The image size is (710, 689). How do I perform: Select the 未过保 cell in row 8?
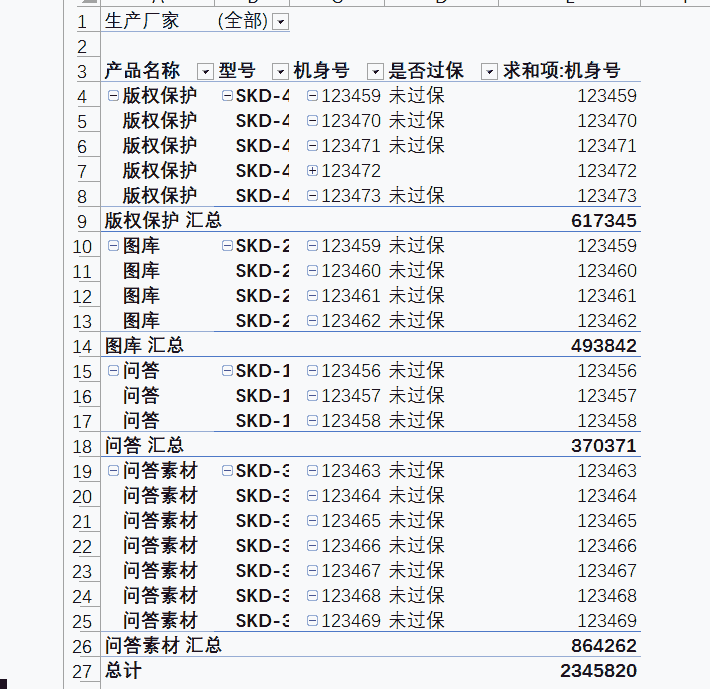[x=417, y=196]
